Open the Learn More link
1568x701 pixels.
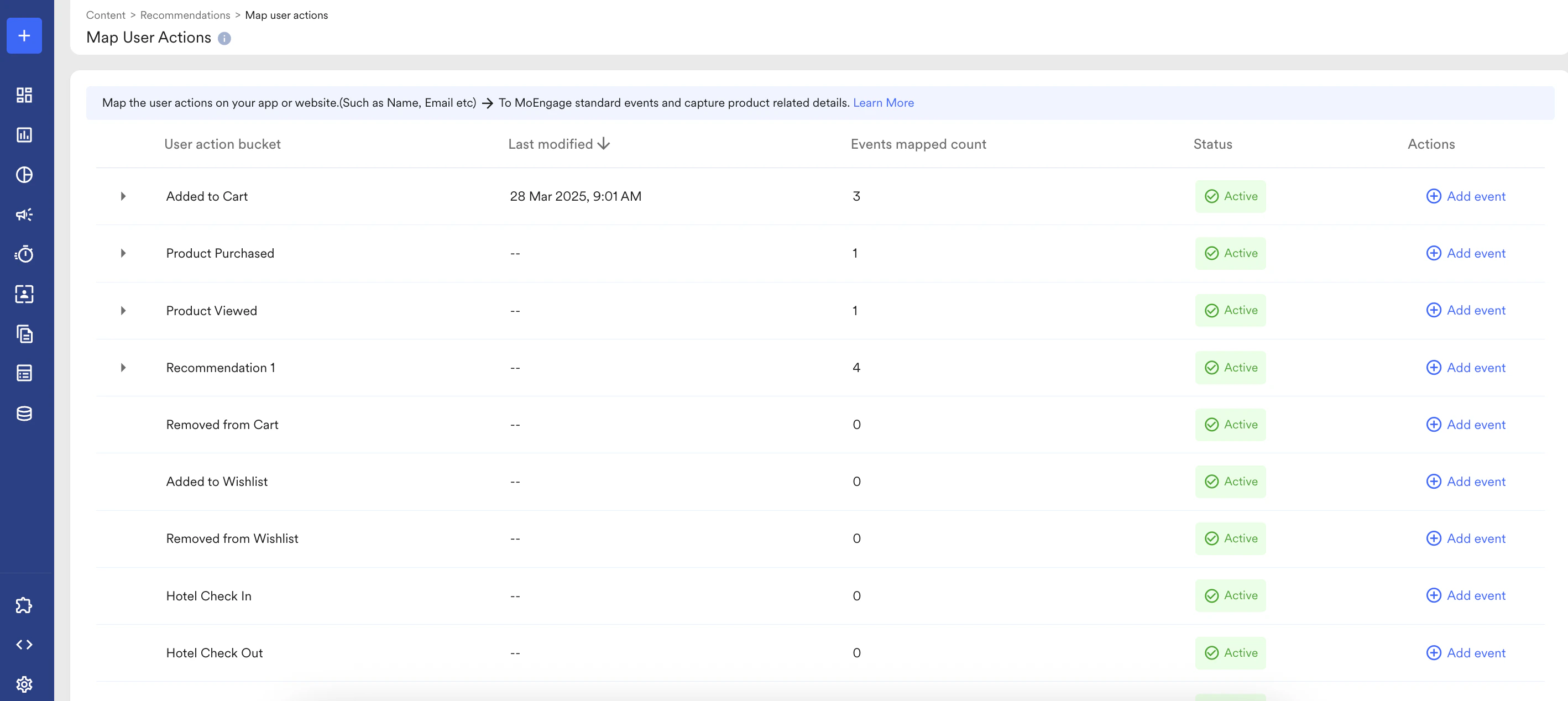882,103
